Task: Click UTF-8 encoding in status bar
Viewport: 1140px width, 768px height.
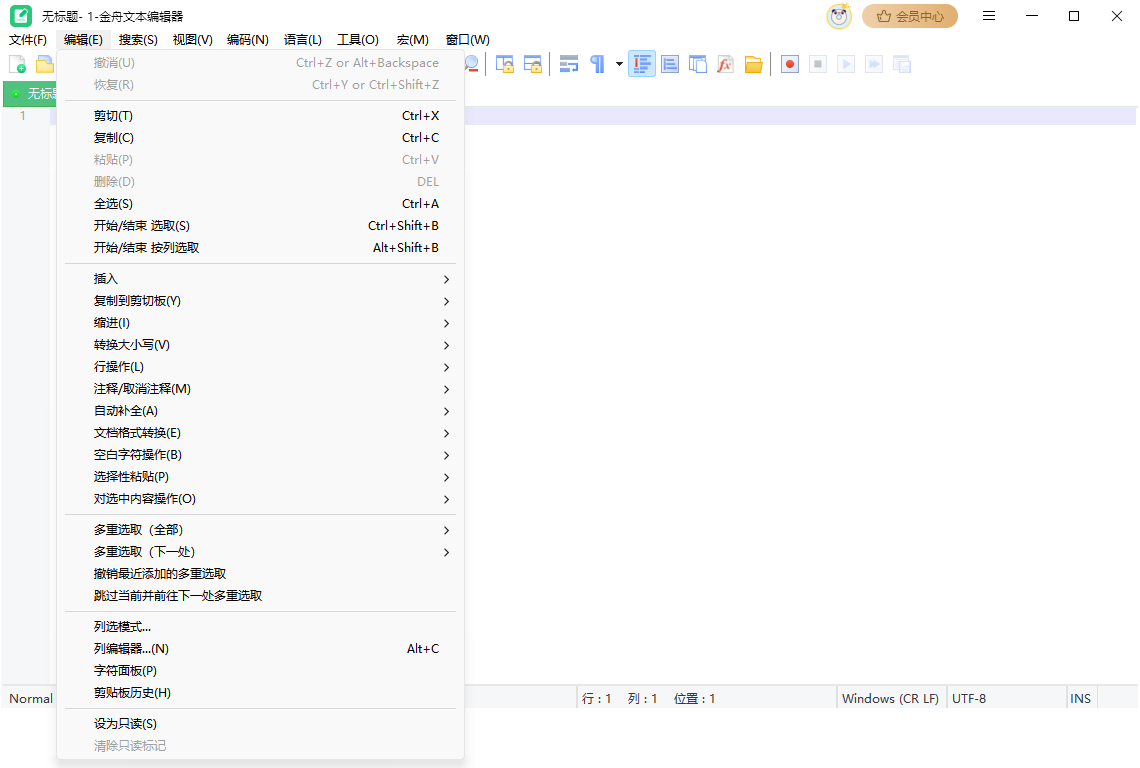Action: tap(969, 698)
